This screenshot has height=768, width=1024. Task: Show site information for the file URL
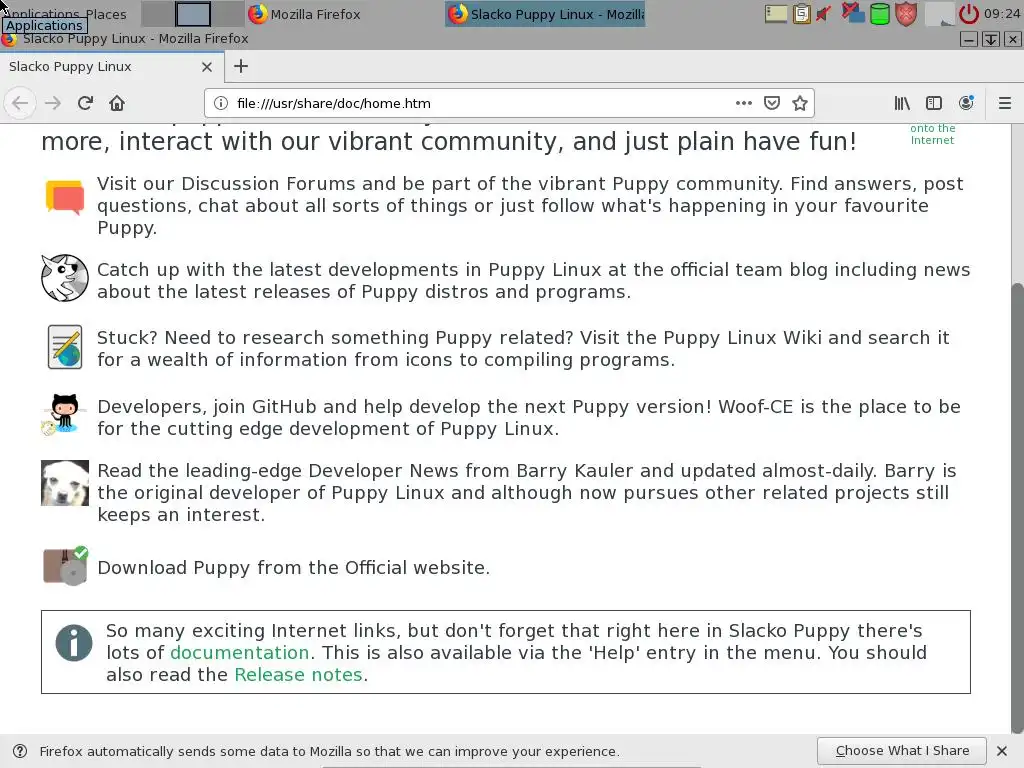[221, 103]
